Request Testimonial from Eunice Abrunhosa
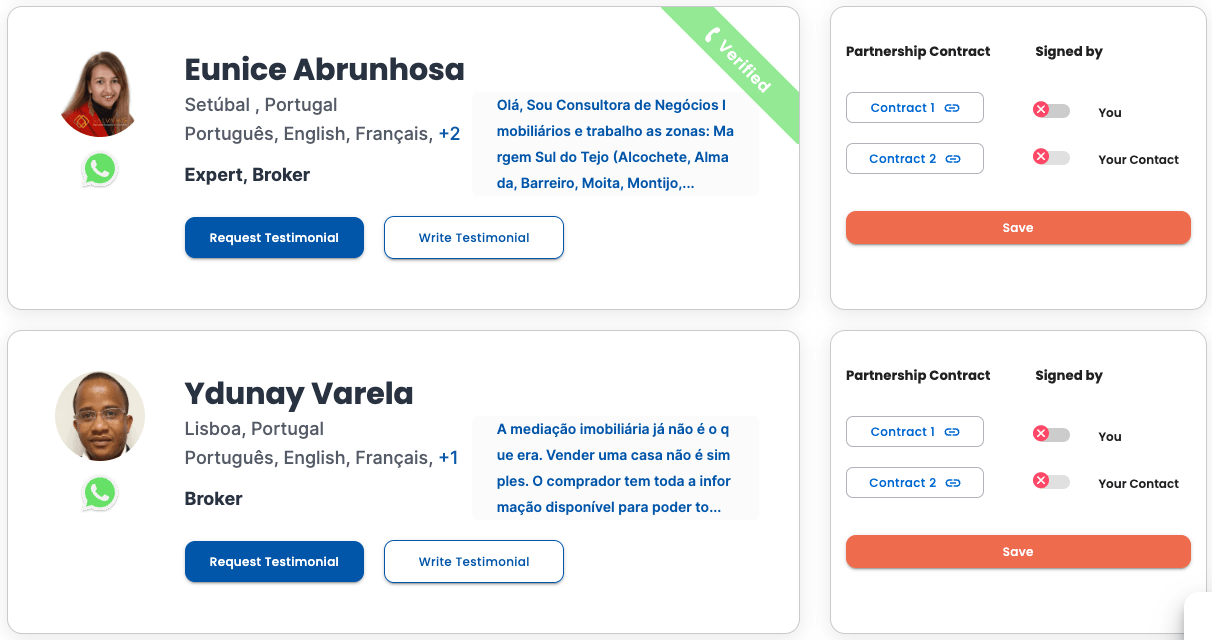 pos(274,238)
